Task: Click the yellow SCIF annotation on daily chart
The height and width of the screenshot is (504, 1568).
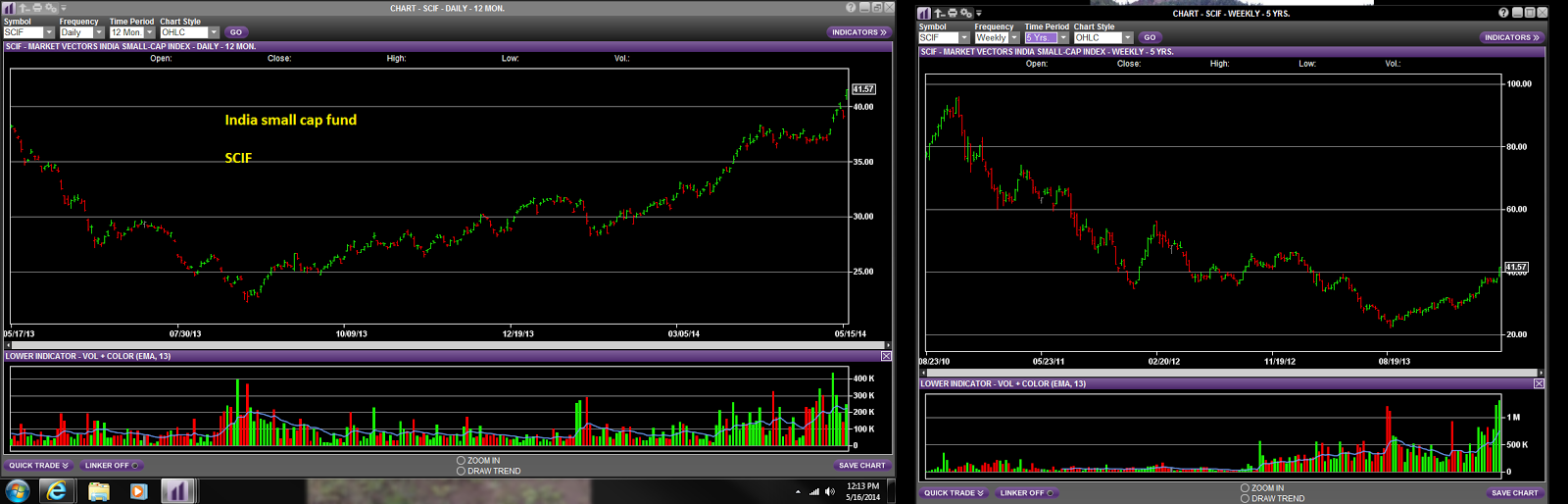Action: 238,157
